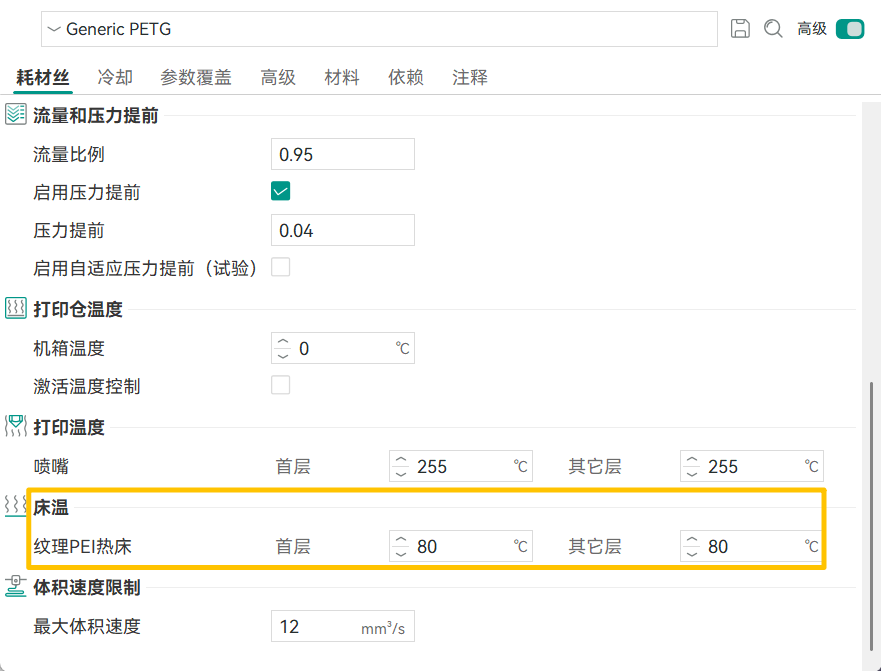Click the 打印温度 nozzle section icon
Viewport: 881px width, 671px height.
pyautogui.click(x=16, y=427)
